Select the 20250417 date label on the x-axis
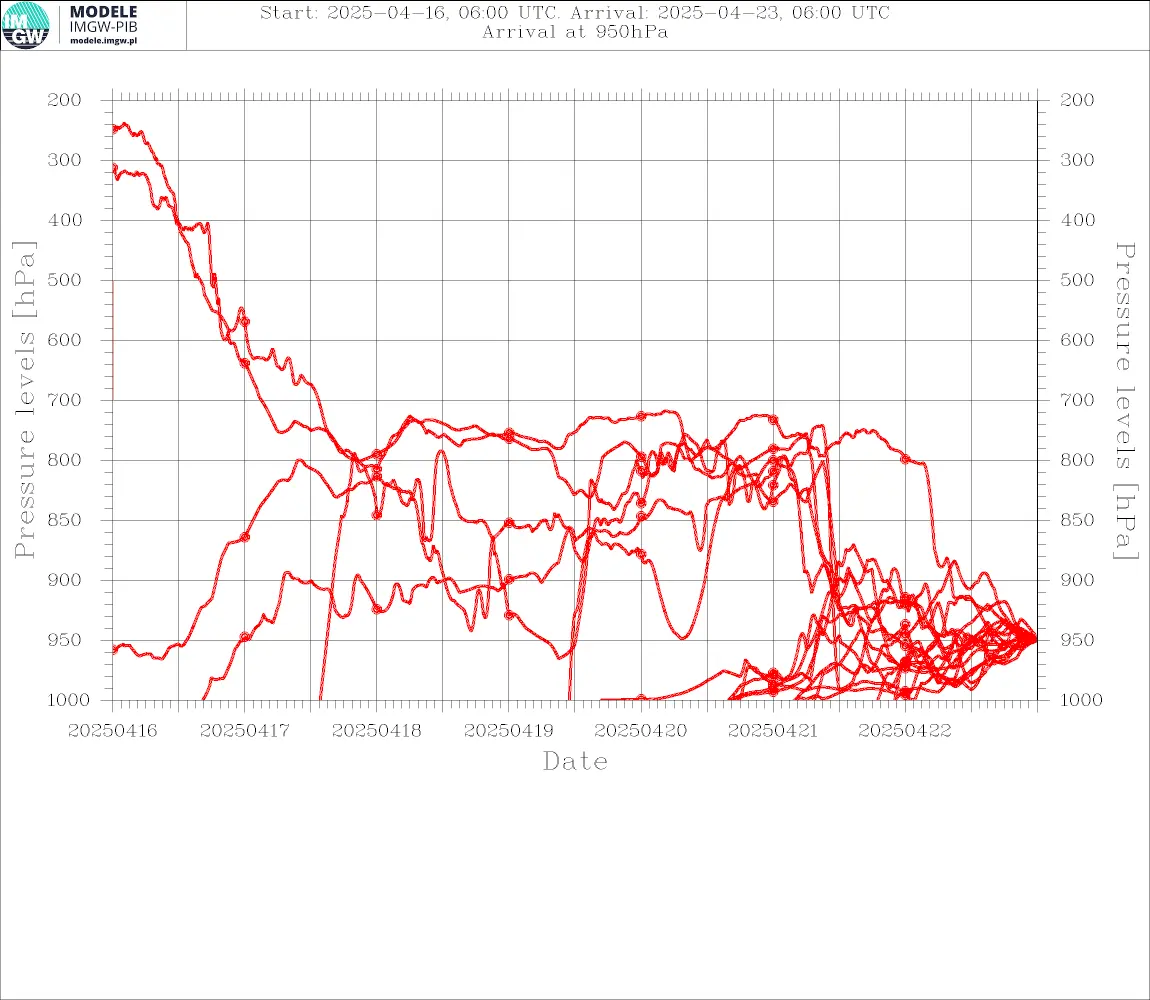Image resolution: width=1150 pixels, height=1000 pixels. click(244, 731)
